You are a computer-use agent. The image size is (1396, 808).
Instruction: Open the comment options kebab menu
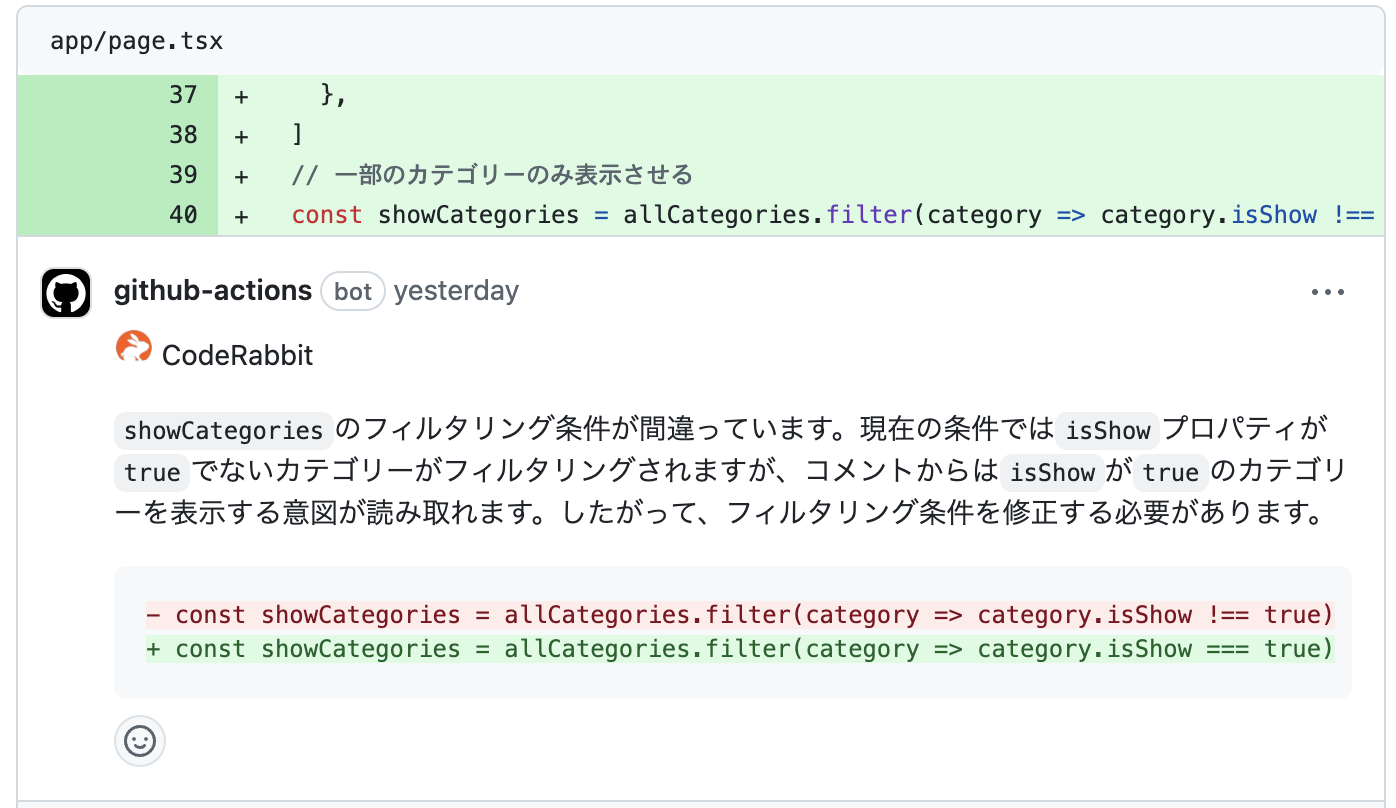click(x=1328, y=291)
